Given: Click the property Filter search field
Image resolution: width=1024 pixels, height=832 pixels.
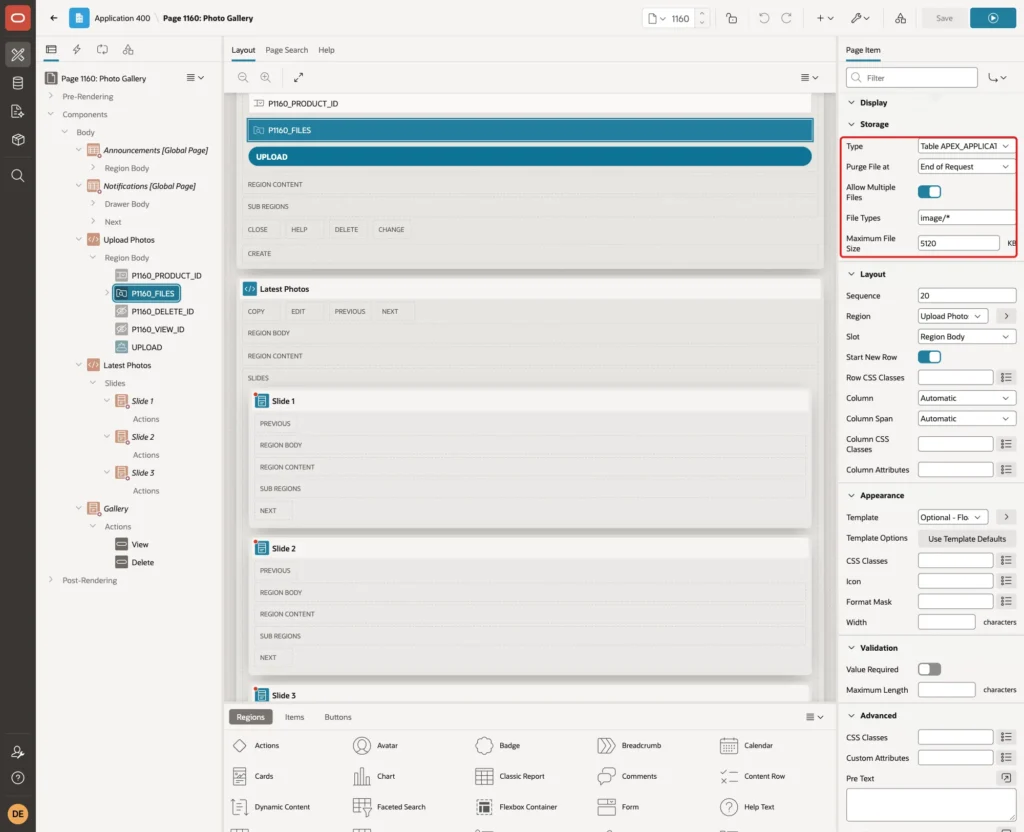Looking at the screenshot, I should [912, 78].
